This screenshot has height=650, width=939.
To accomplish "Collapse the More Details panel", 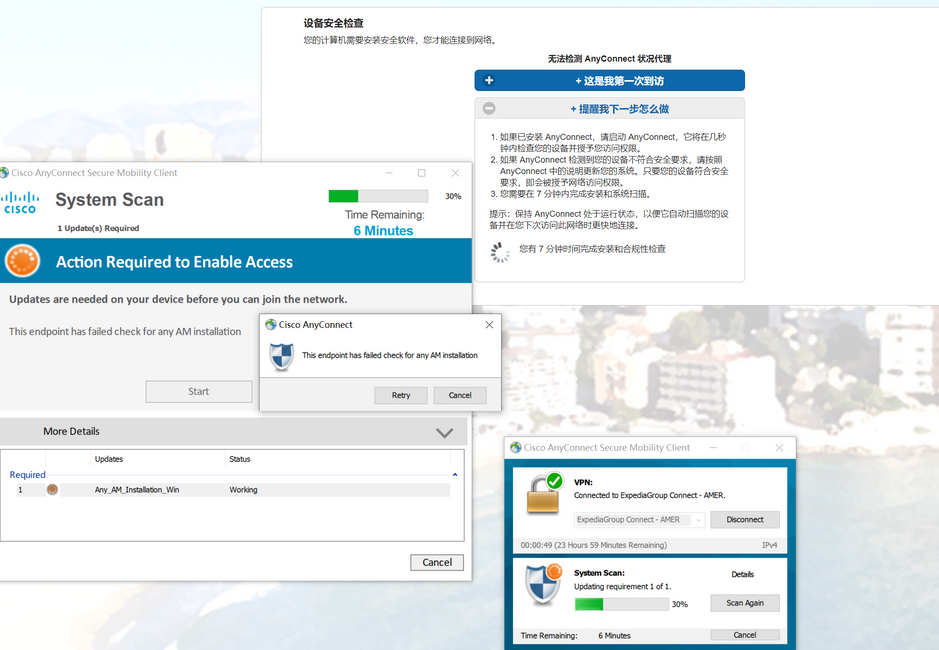I will point(445,432).
